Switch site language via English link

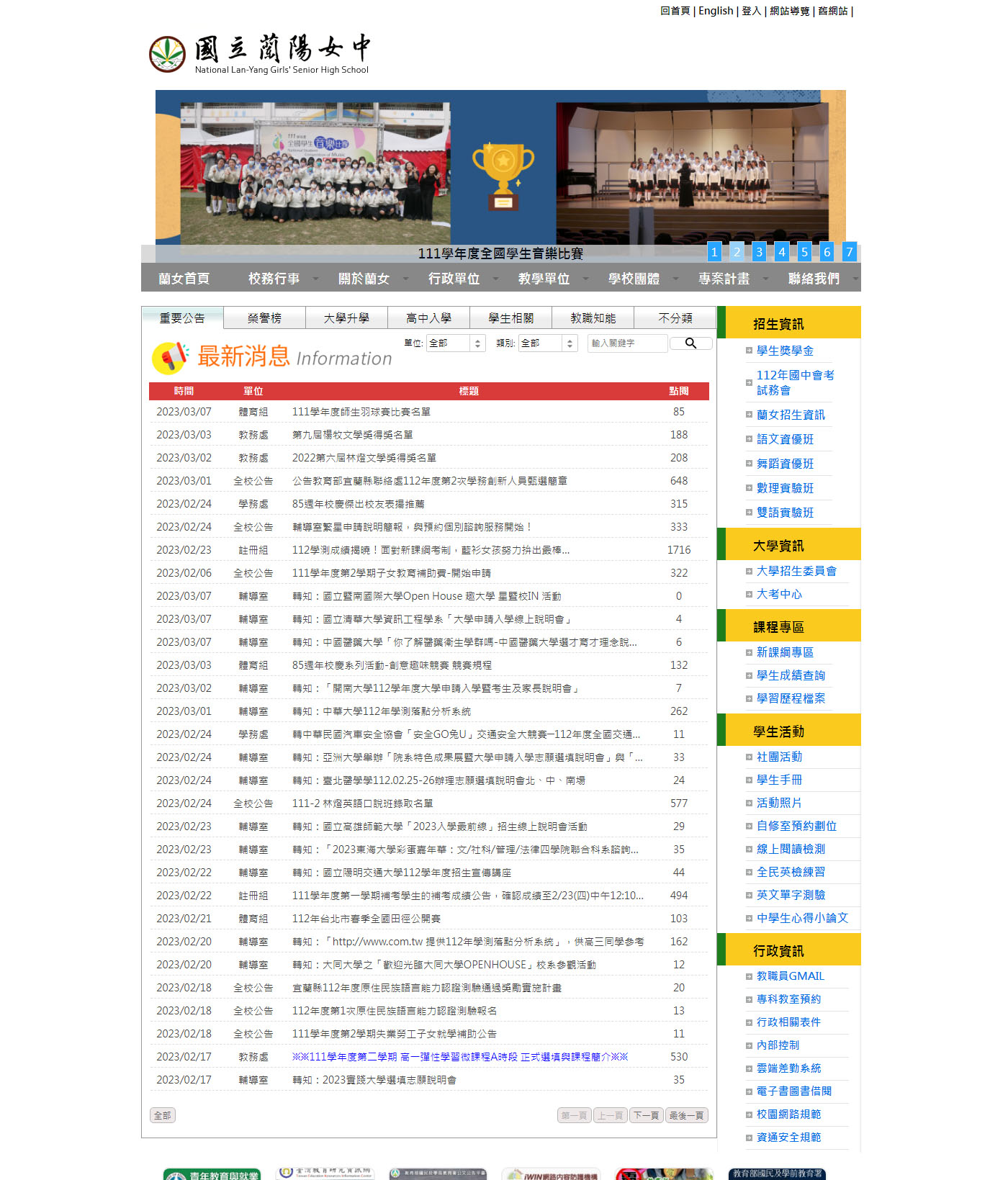pos(716,11)
